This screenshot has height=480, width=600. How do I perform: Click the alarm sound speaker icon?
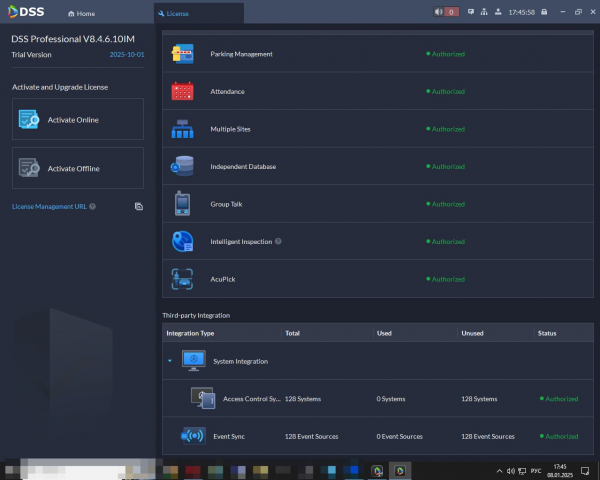(439, 12)
